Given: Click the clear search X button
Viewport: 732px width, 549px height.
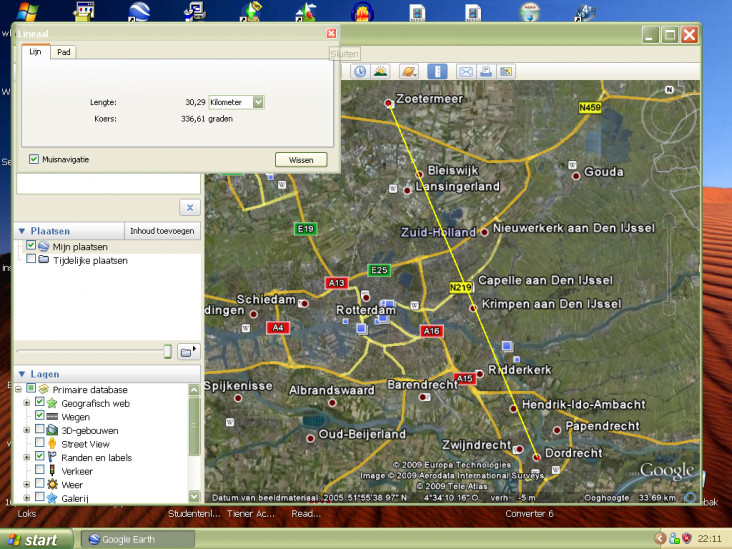Looking at the screenshot, I should 190,208.
